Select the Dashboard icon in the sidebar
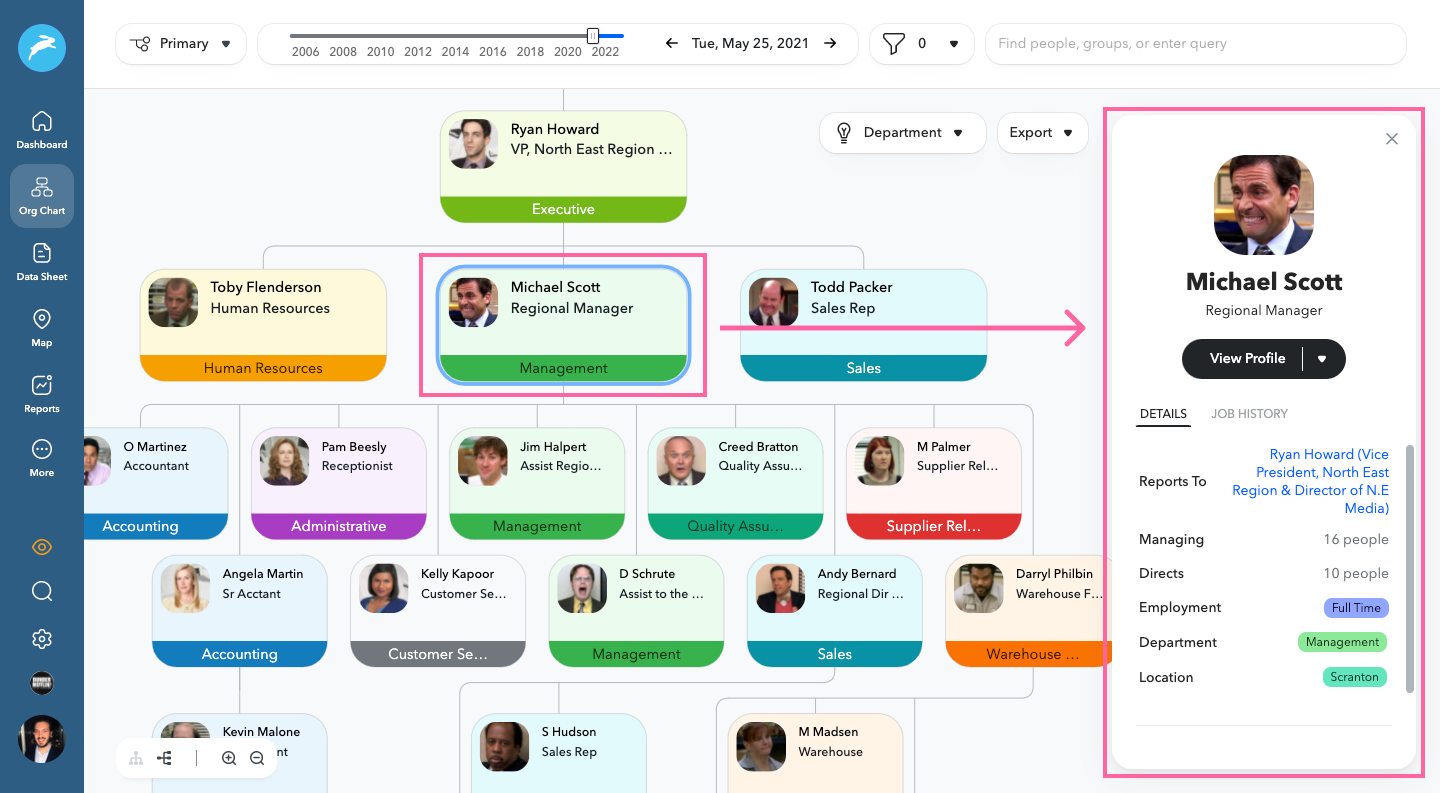Image resolution: width=1440 pixels, height=793 pixels. 41,129
